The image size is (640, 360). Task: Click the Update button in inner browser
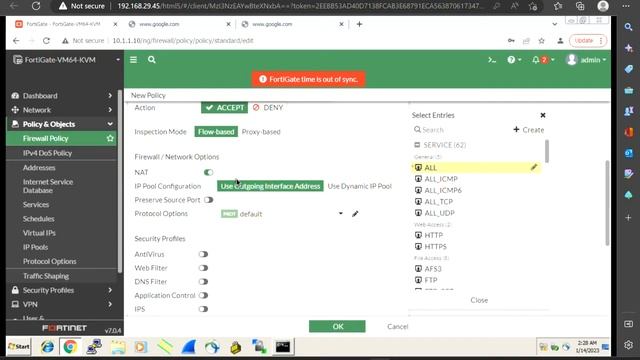tap(588, 40)
